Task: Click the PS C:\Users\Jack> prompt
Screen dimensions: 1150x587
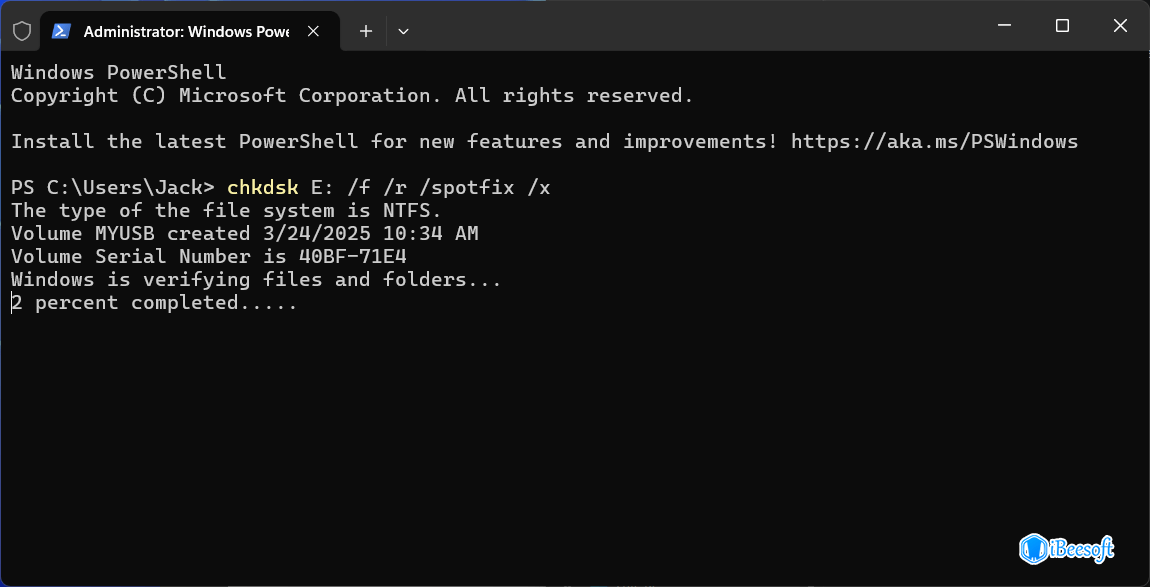Action: pyautogui.click(x=112, y=187)
